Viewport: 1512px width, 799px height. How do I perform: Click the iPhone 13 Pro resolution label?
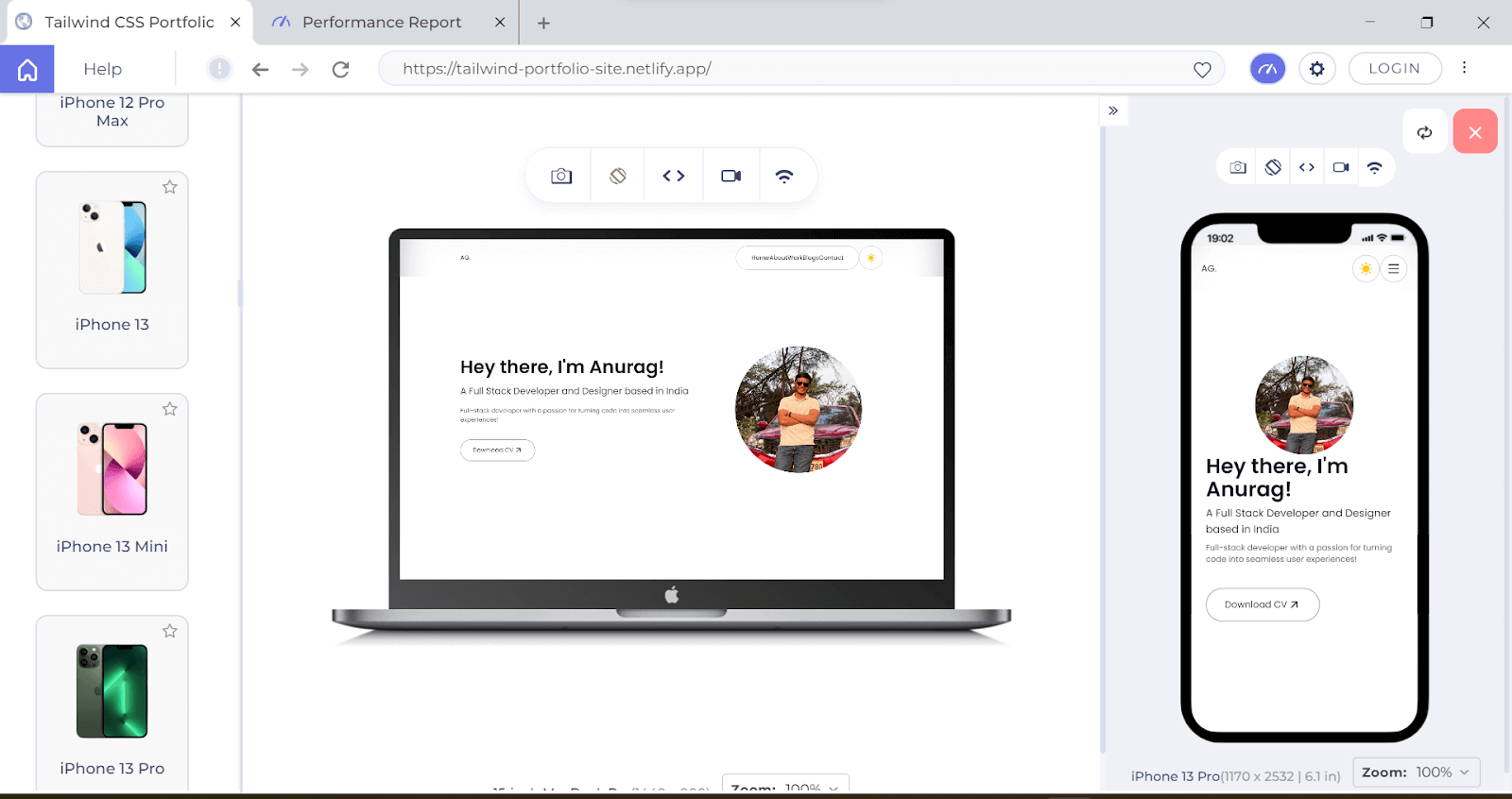[1235, 776]
